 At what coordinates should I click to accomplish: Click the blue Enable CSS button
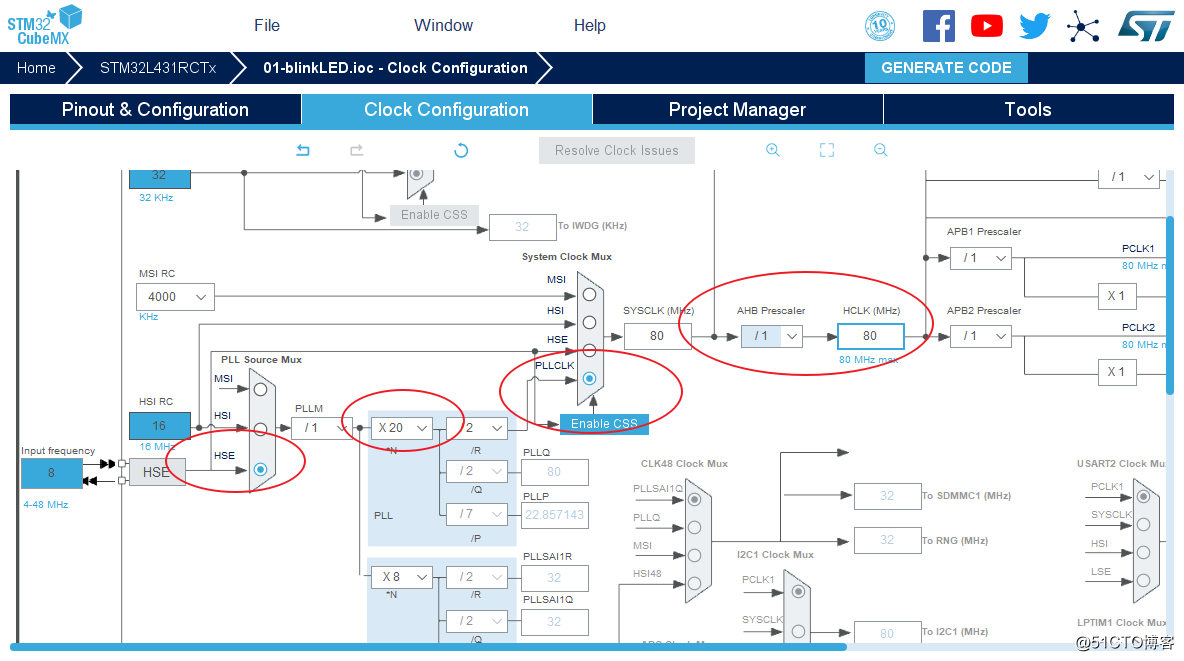604,424
